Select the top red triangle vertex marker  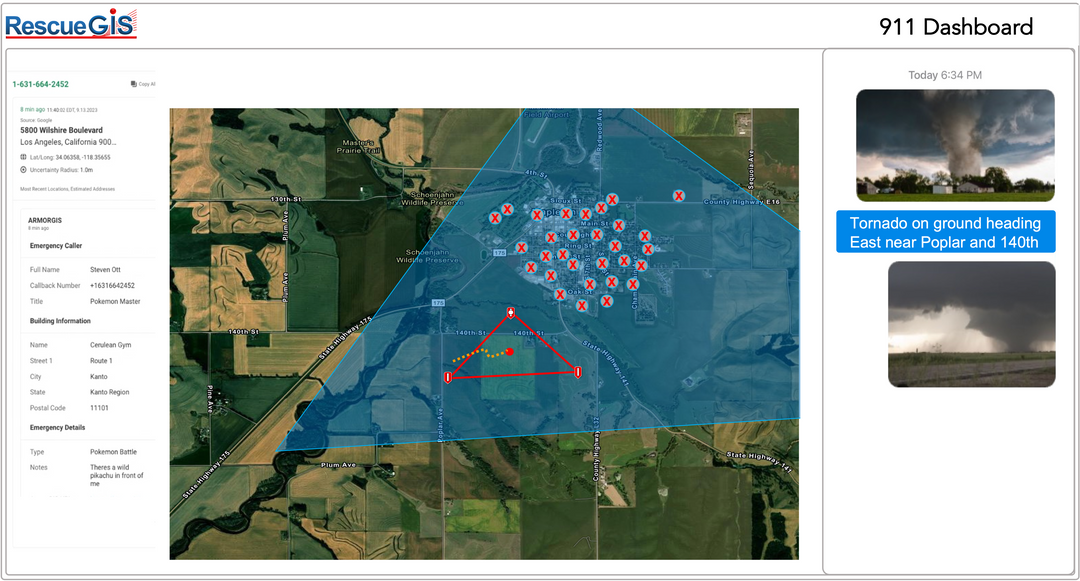[x=511, y=314]
